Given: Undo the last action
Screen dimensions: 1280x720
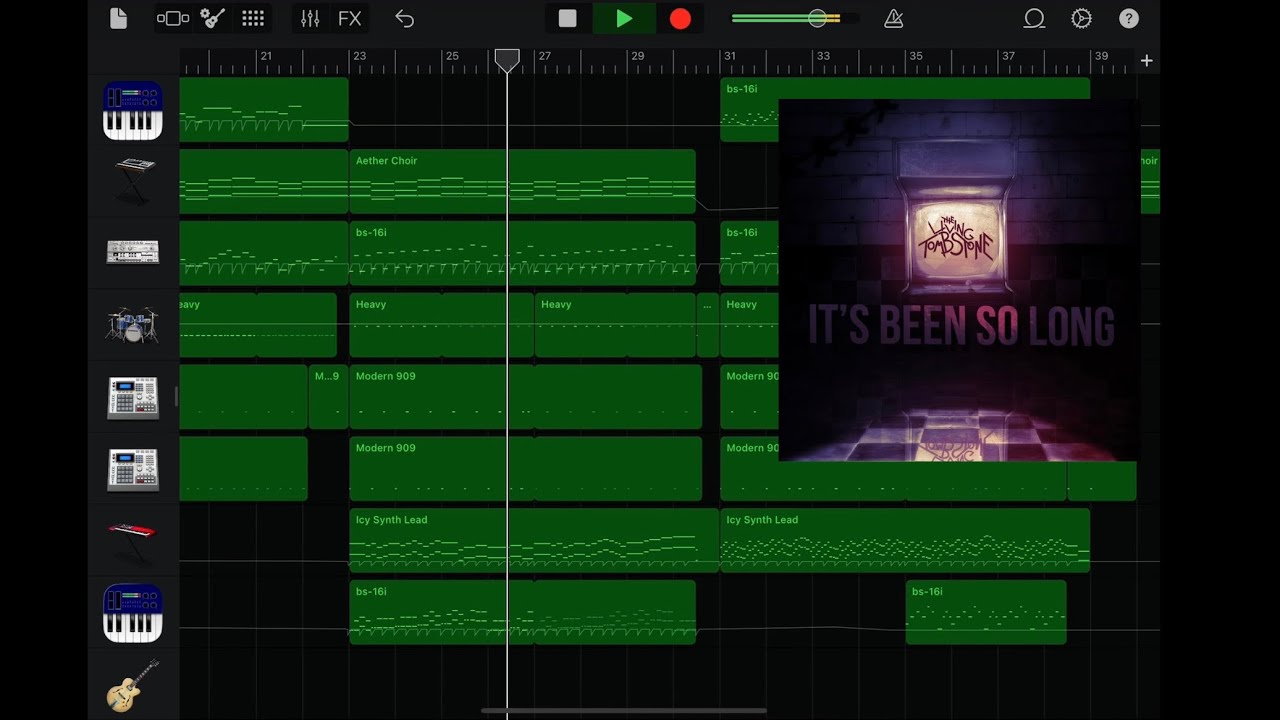Looking at the screenshot, I should [x=404, y=18].
